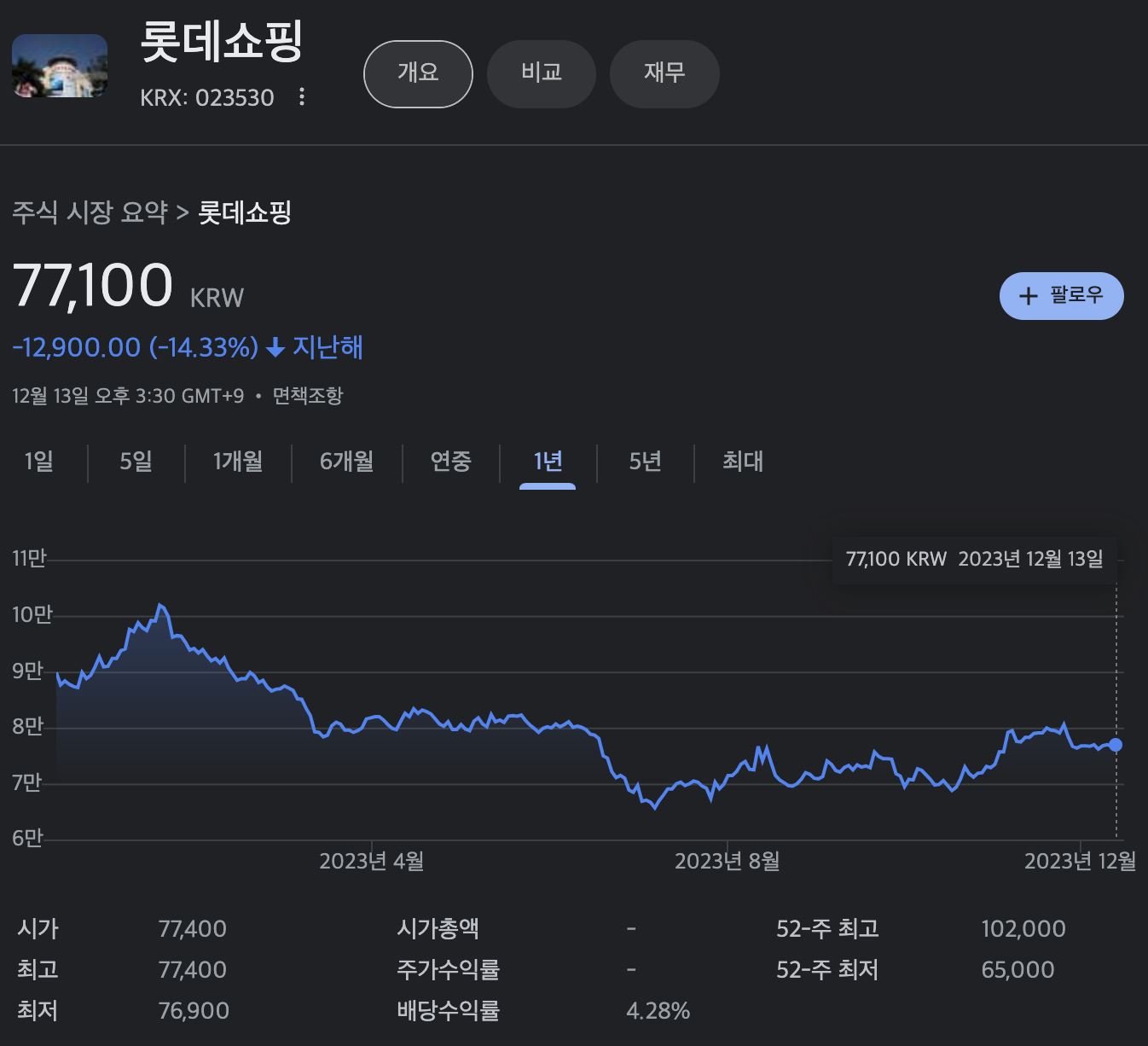The height and width of the screenshot is (1046, 1148).
Task: Select the 1년 chart range
Action: 548,462
